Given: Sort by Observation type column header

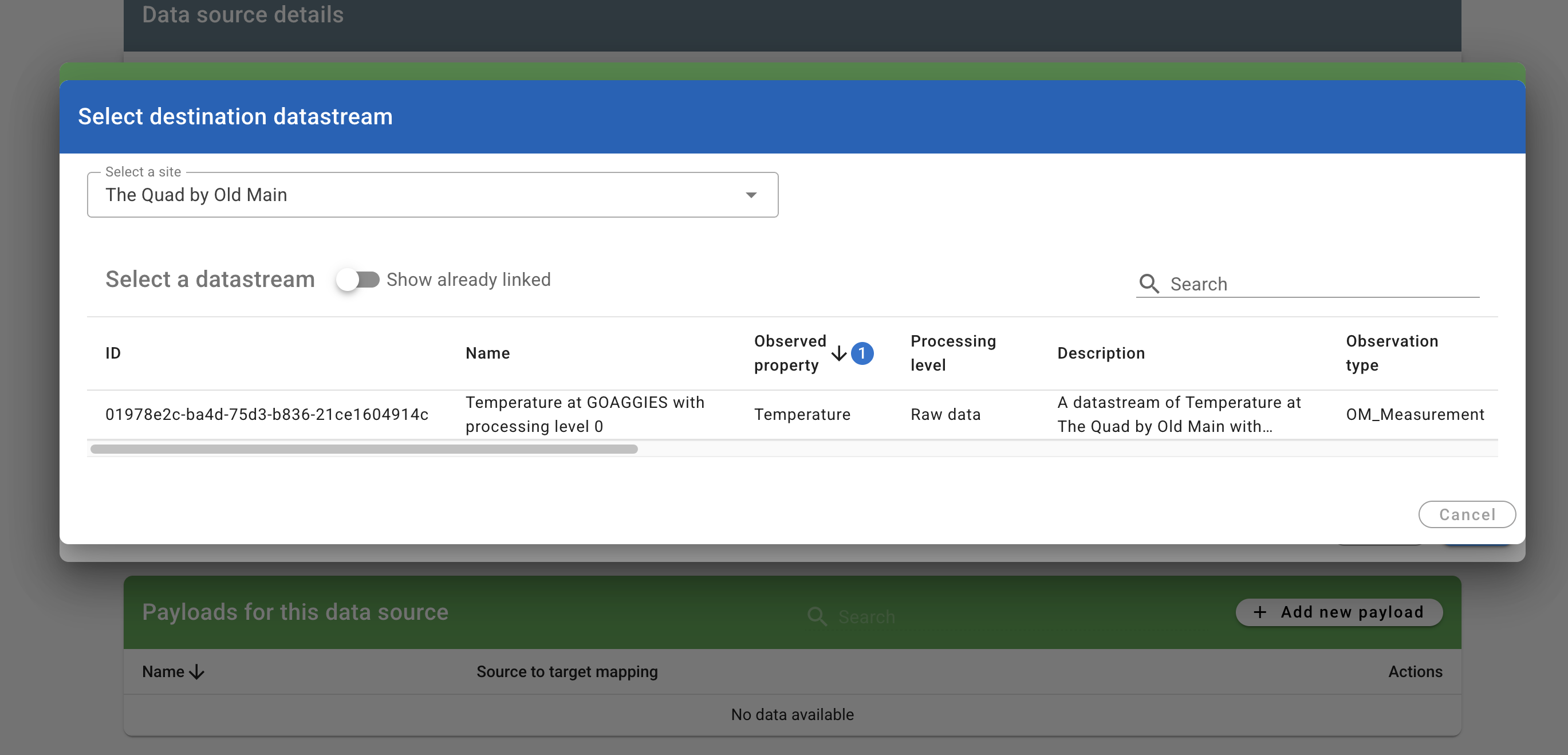Looking at the screenshot, I should 1392,353.
